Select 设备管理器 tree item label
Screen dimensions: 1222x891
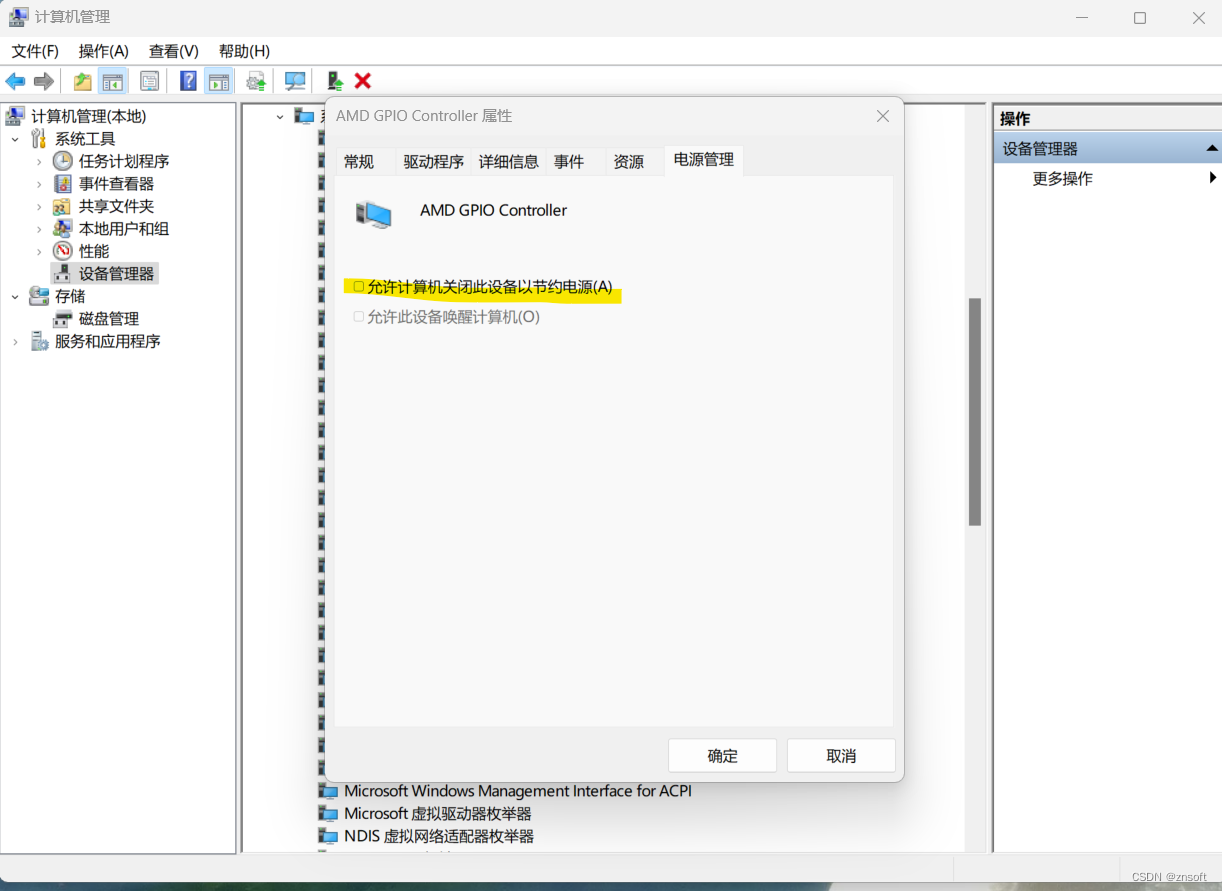click(x=117, y=274)
